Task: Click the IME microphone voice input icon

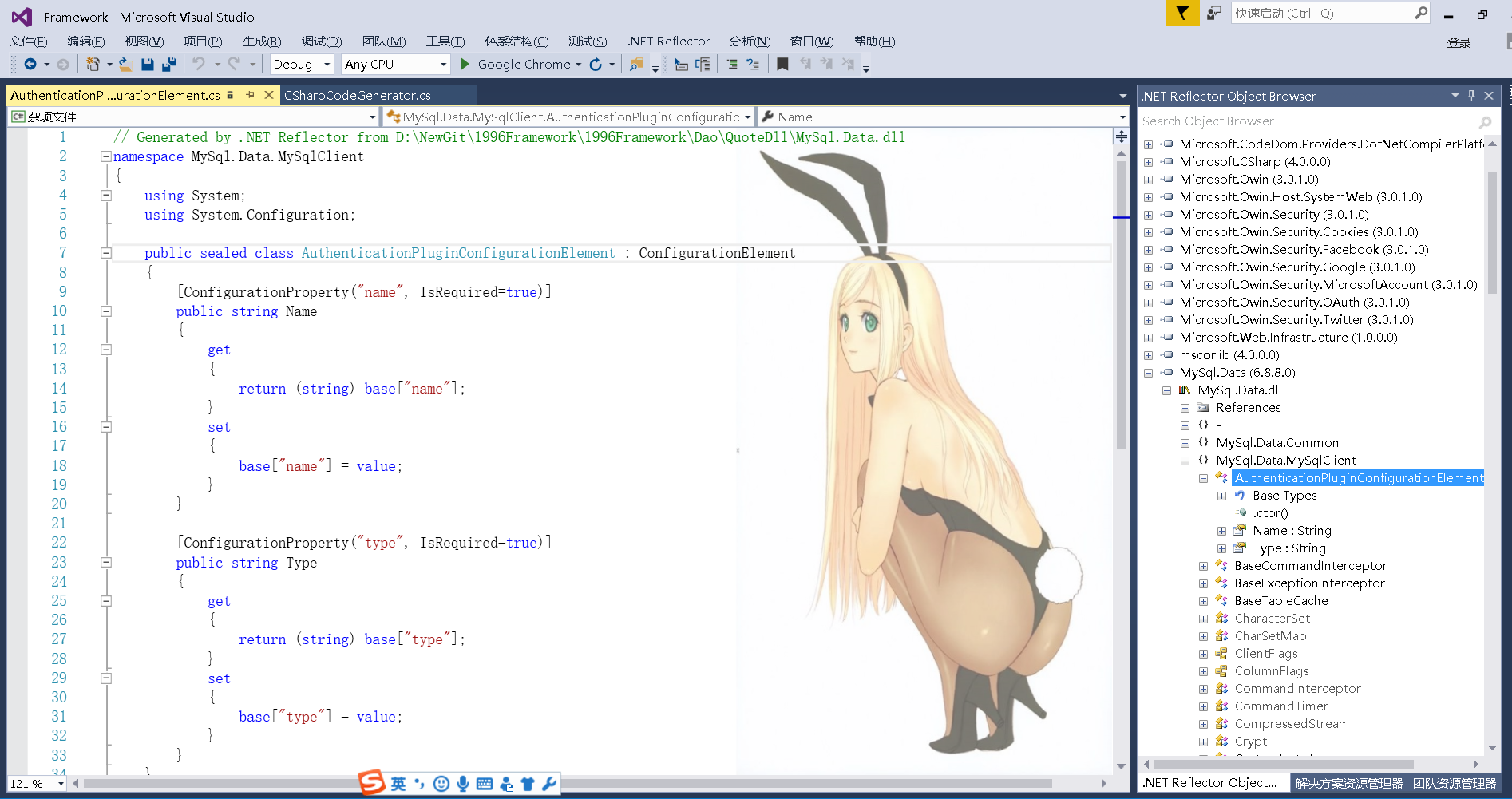Action: [463, 784]
